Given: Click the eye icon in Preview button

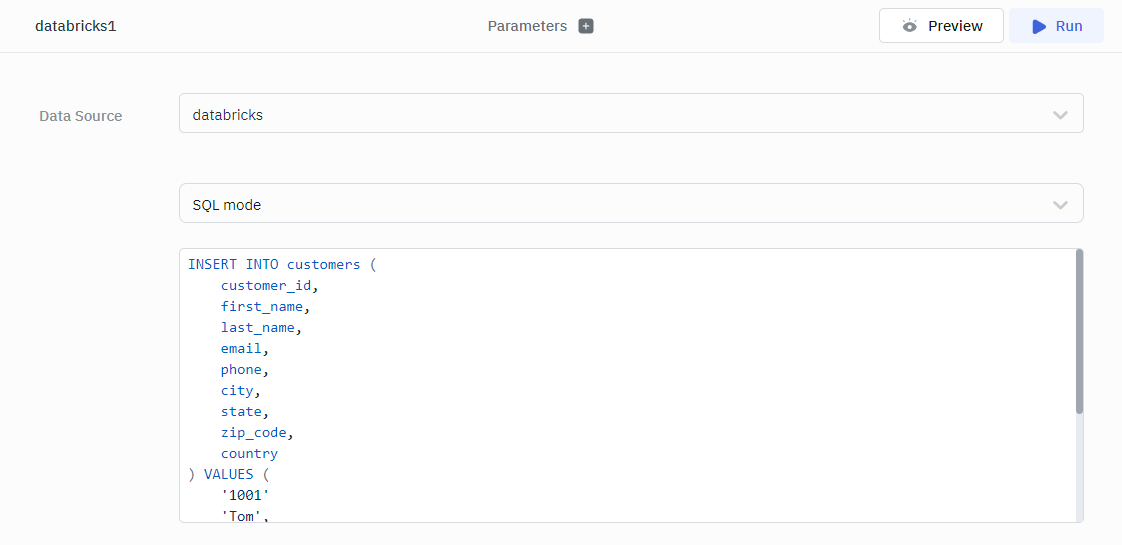Looking at the screenshot, I should pyautogui.click(x=909, y=26).
